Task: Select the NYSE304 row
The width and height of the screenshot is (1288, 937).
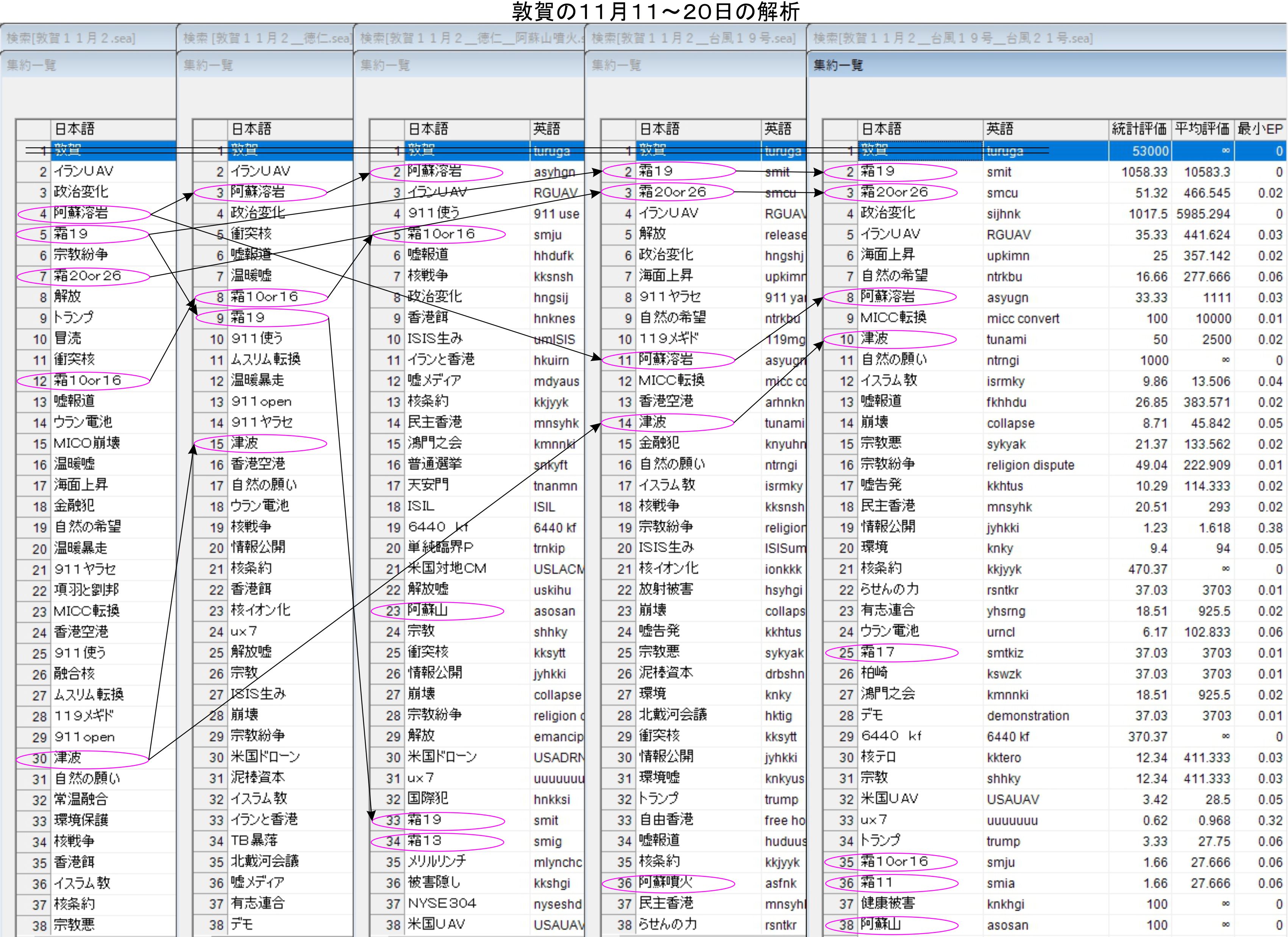Action: (x=442, y=904)
